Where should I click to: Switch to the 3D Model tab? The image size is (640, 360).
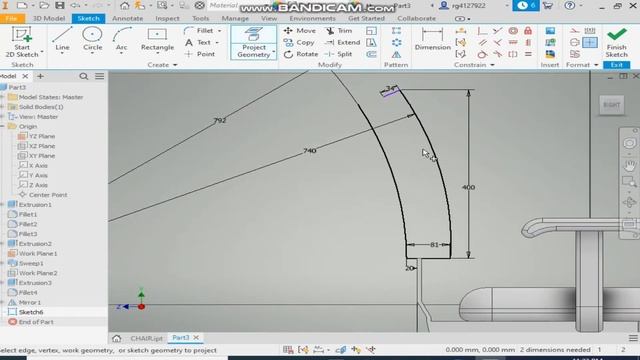pos(49,18)
